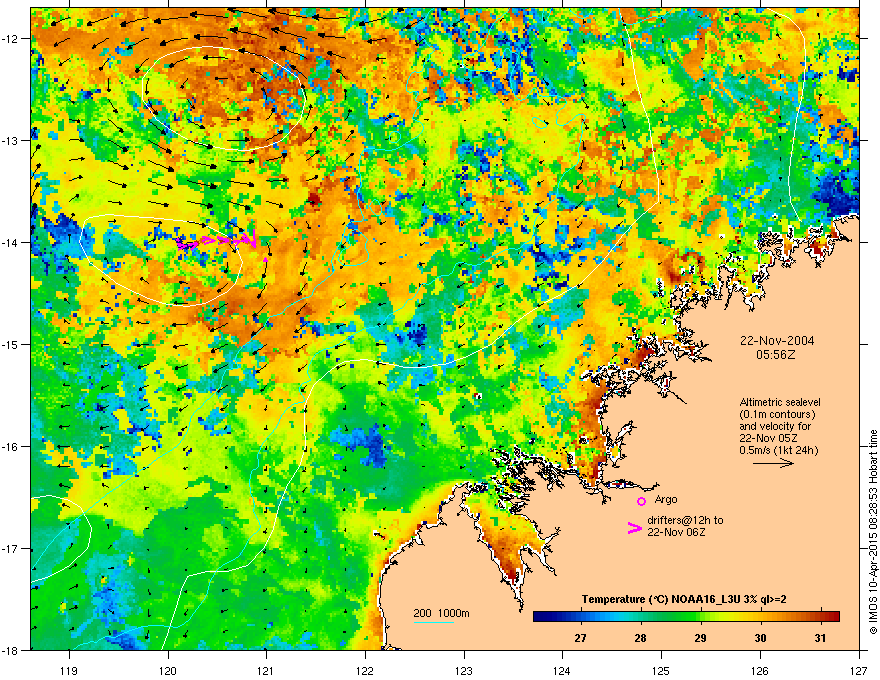This screenshot has width=880, height=680.
Task: Click the latitude axis label -14
Action: [x=10, y=242]
